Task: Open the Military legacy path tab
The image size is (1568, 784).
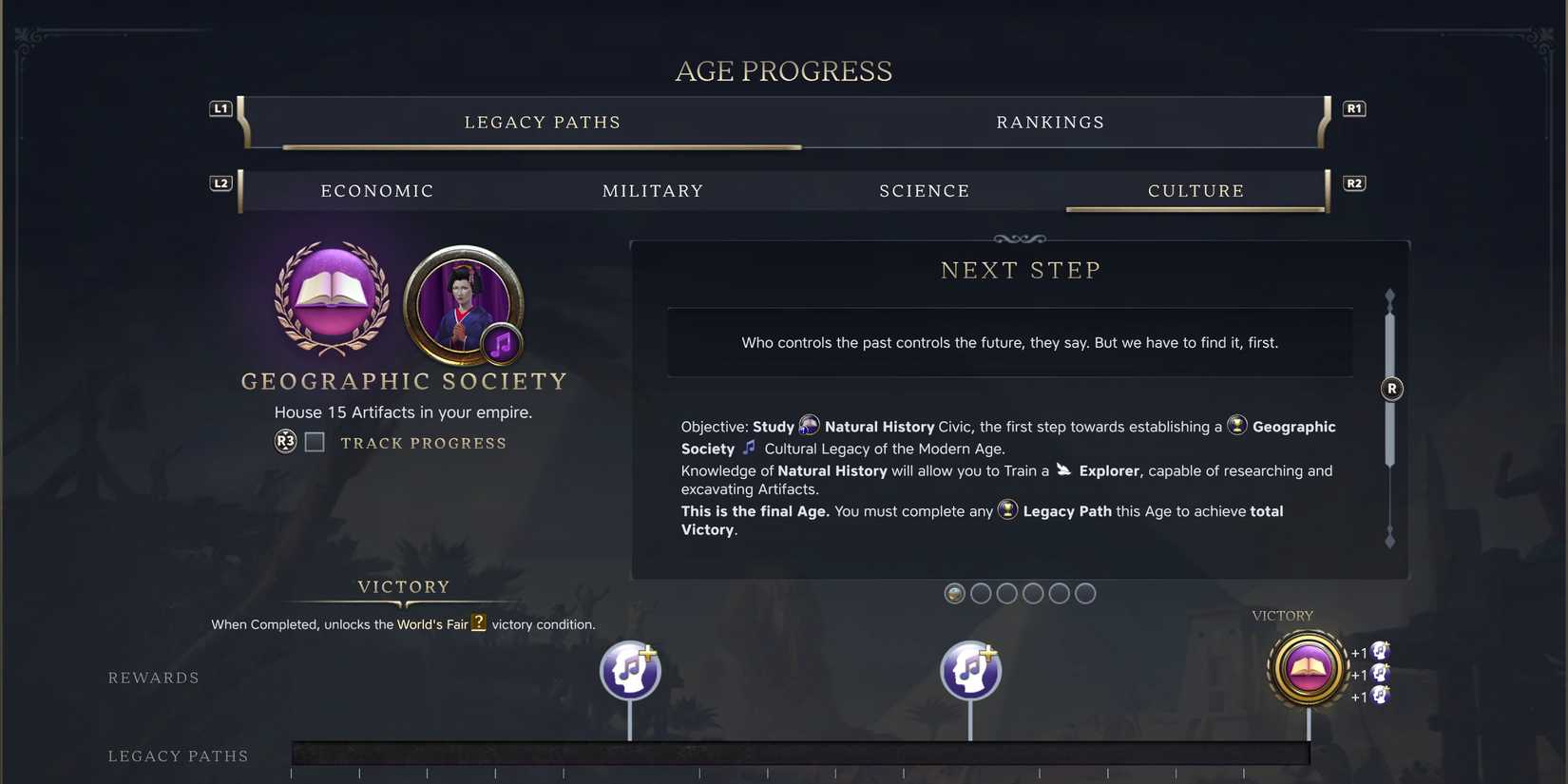Action: [x=653, y=191]
